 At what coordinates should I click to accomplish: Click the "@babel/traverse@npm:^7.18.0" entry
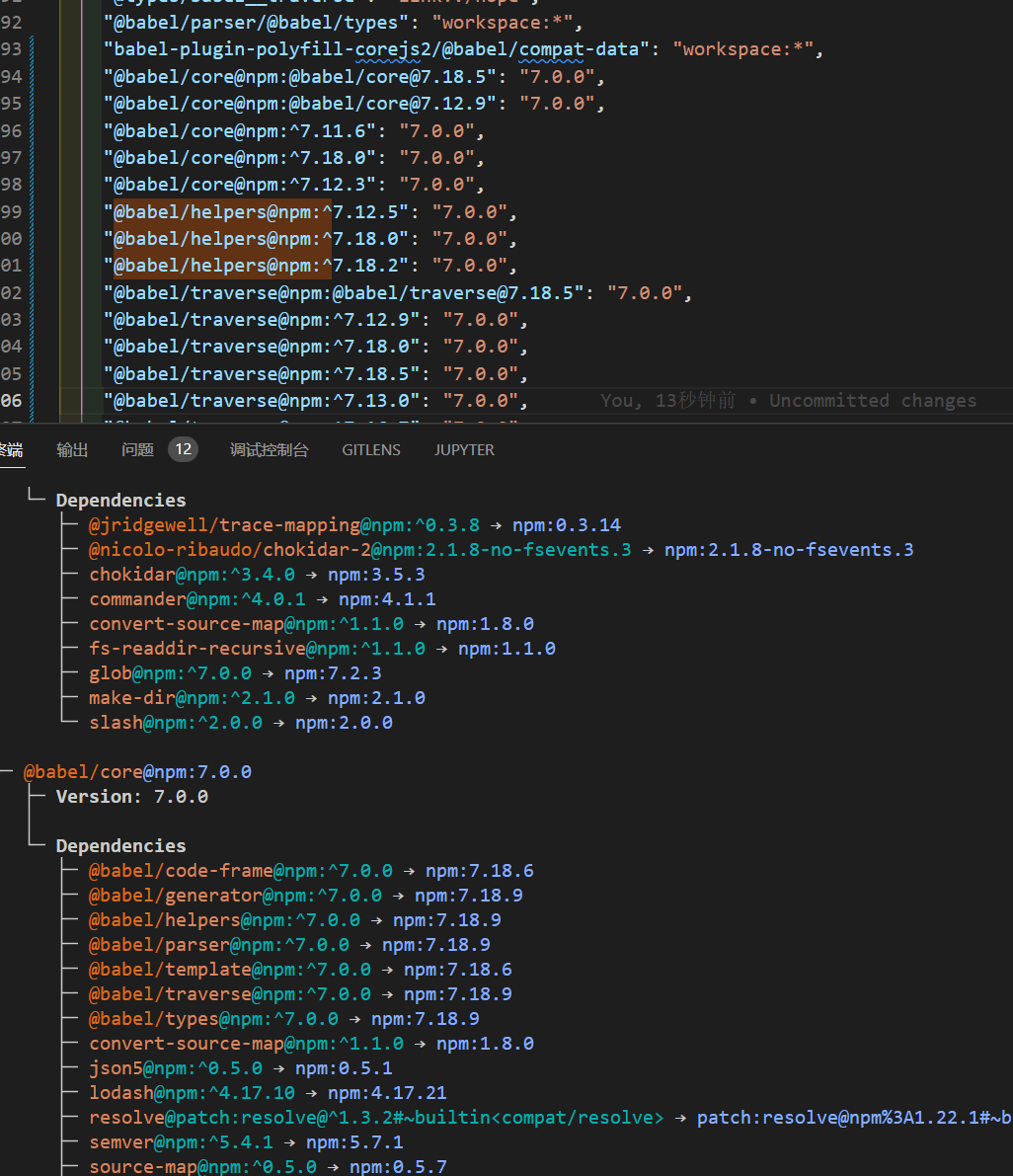[316, 347]
